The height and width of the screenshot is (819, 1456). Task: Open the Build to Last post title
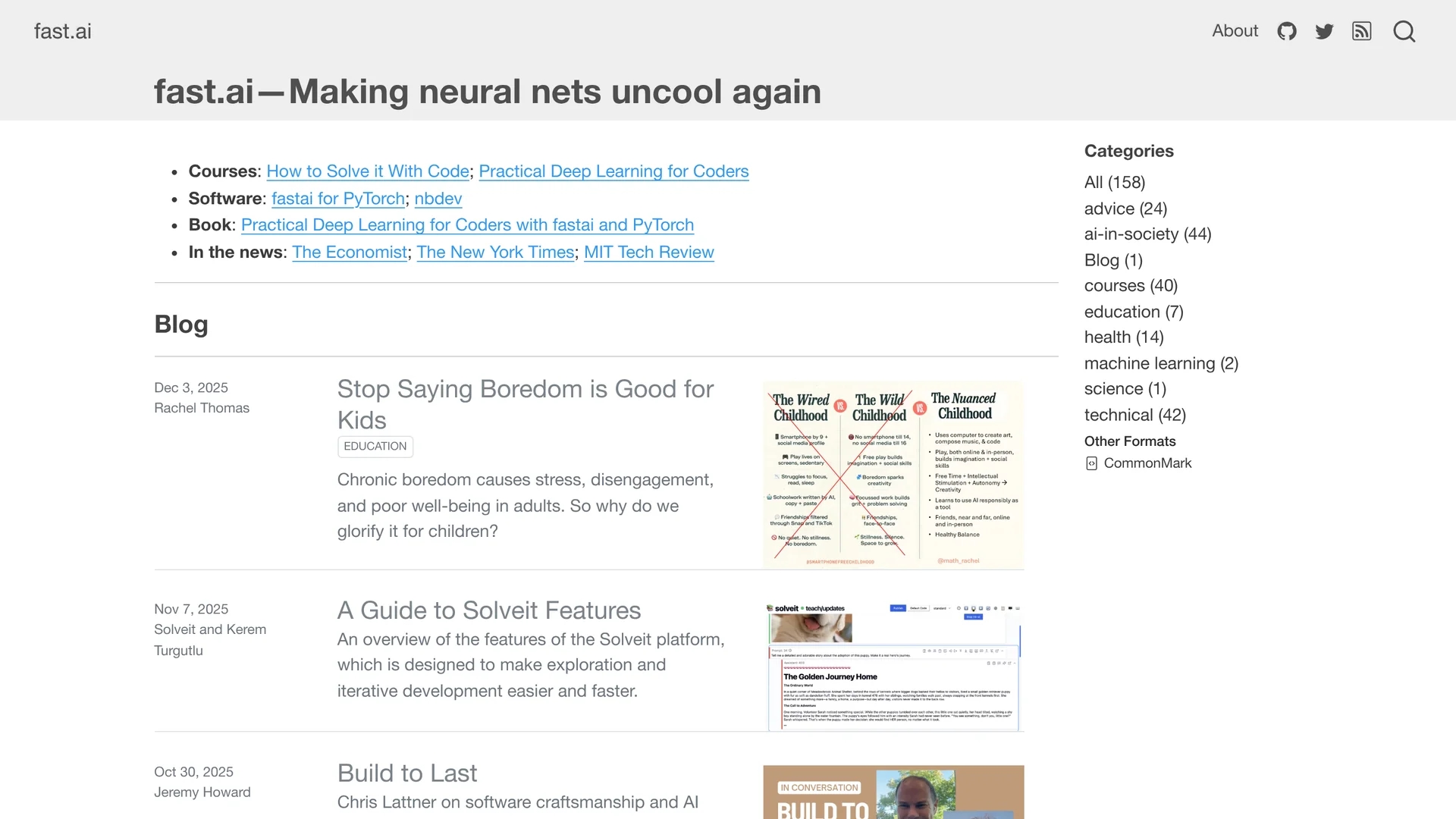407,773
